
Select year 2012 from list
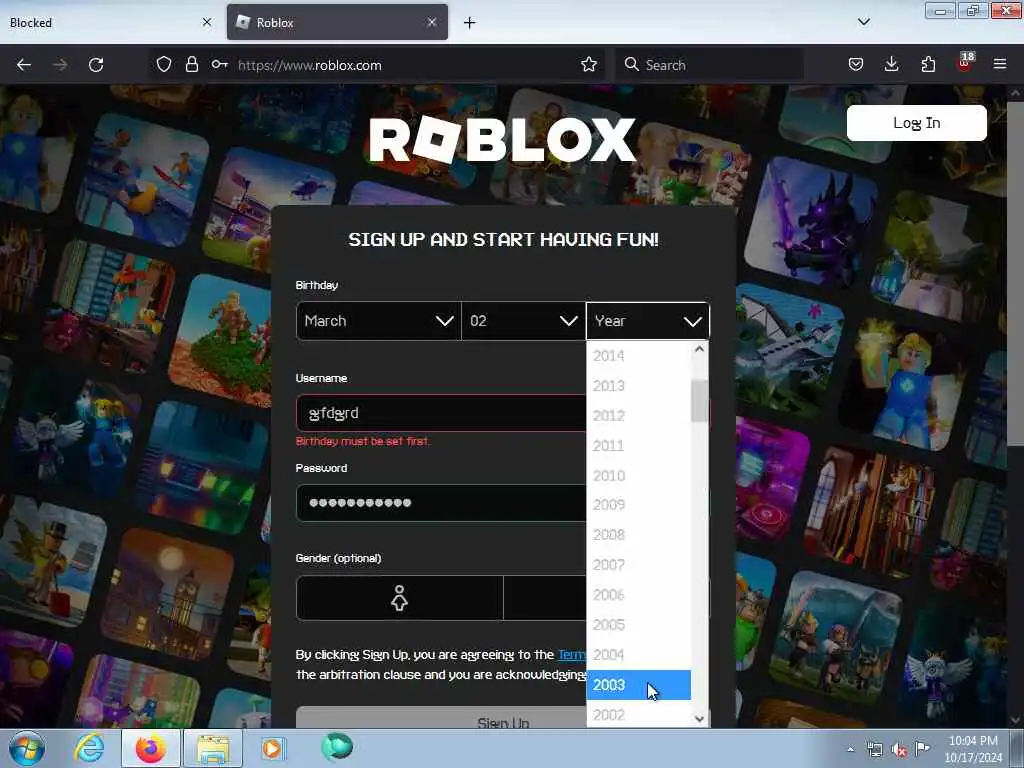[x=638, y=416]
